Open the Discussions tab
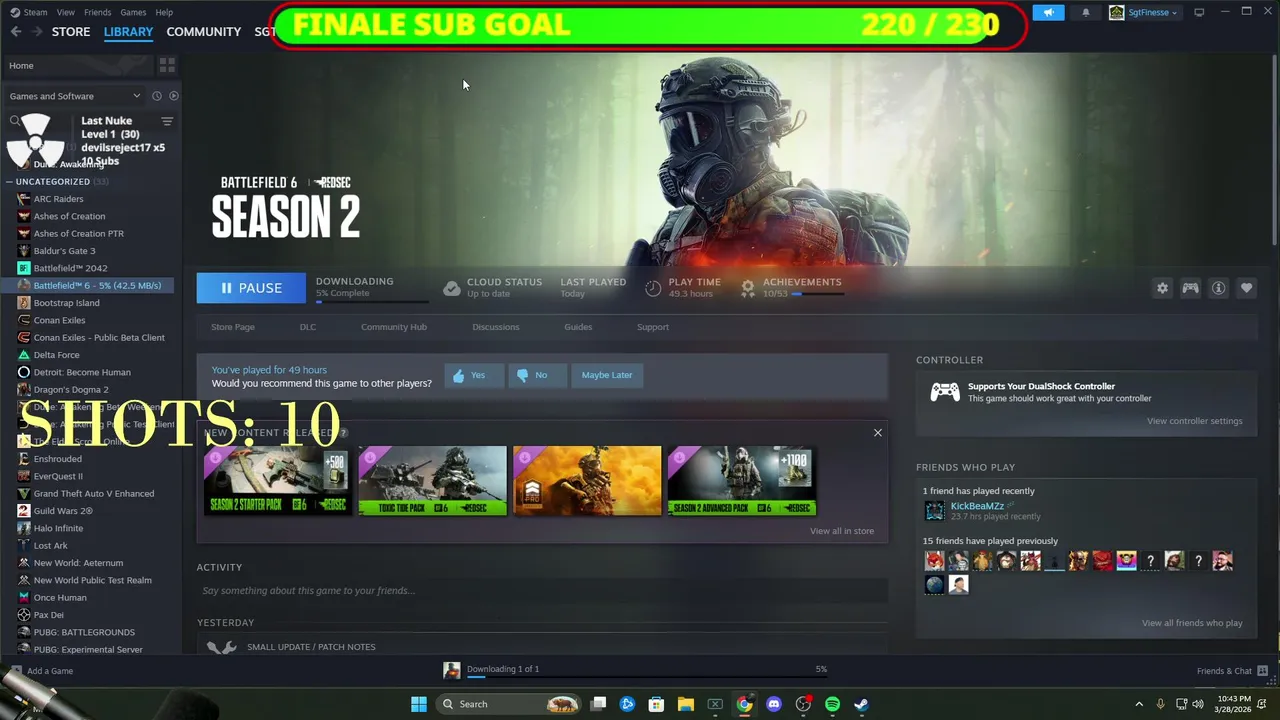Viewport: 1280px width, 720px height. coord(496,327)
